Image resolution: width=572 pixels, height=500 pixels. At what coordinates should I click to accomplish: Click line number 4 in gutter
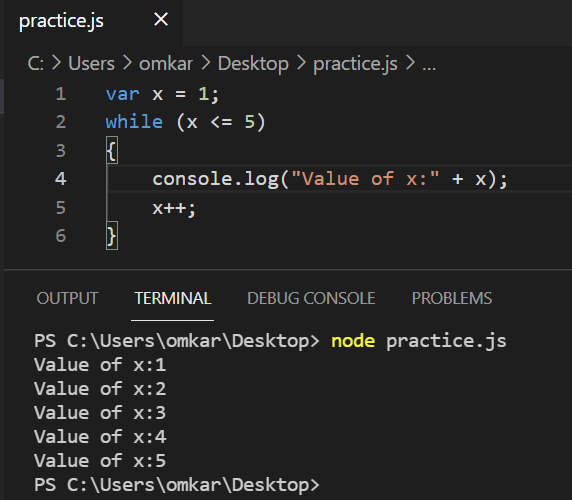click(61, 179)
